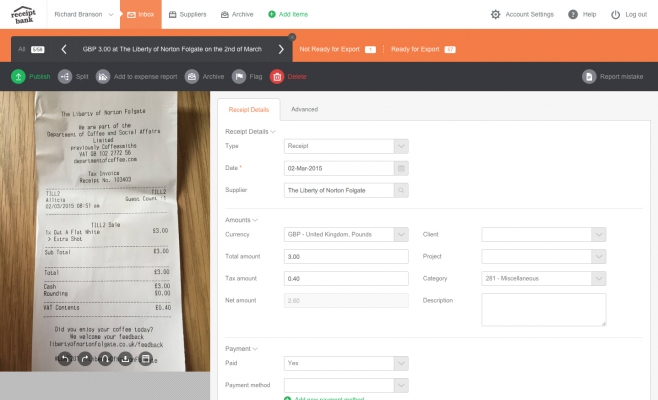Click the Supplier field

339,190
